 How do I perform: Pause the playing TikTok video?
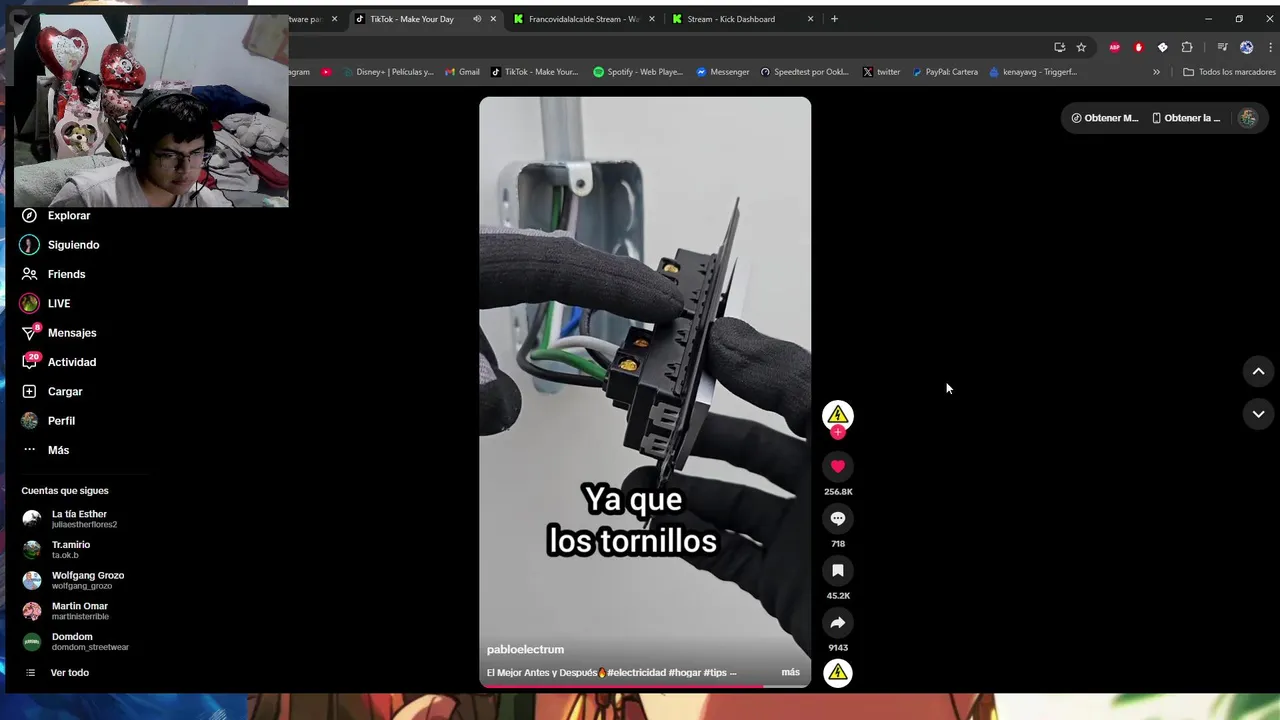[x=645, y=390]
